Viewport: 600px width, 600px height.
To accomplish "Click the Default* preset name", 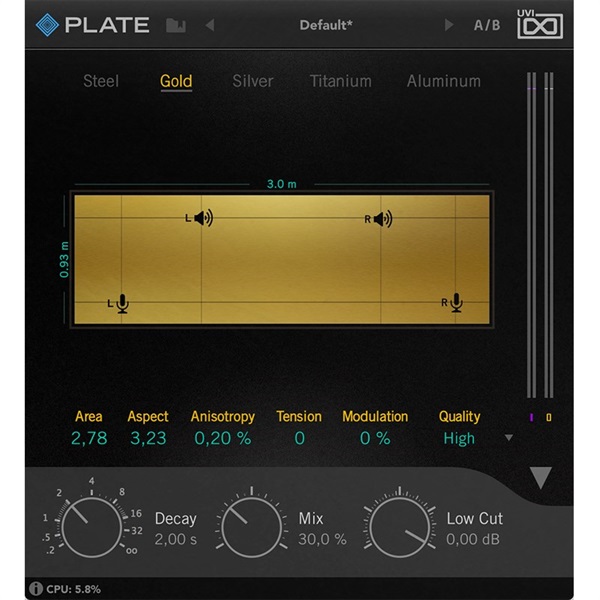I will (x=326, y=25).
